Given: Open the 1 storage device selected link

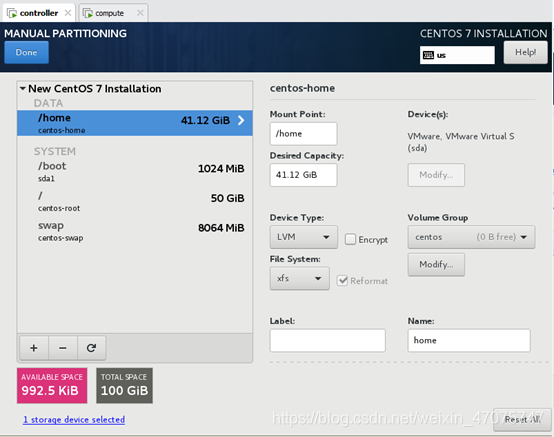Looking at the screenshot, I should 74,420.
